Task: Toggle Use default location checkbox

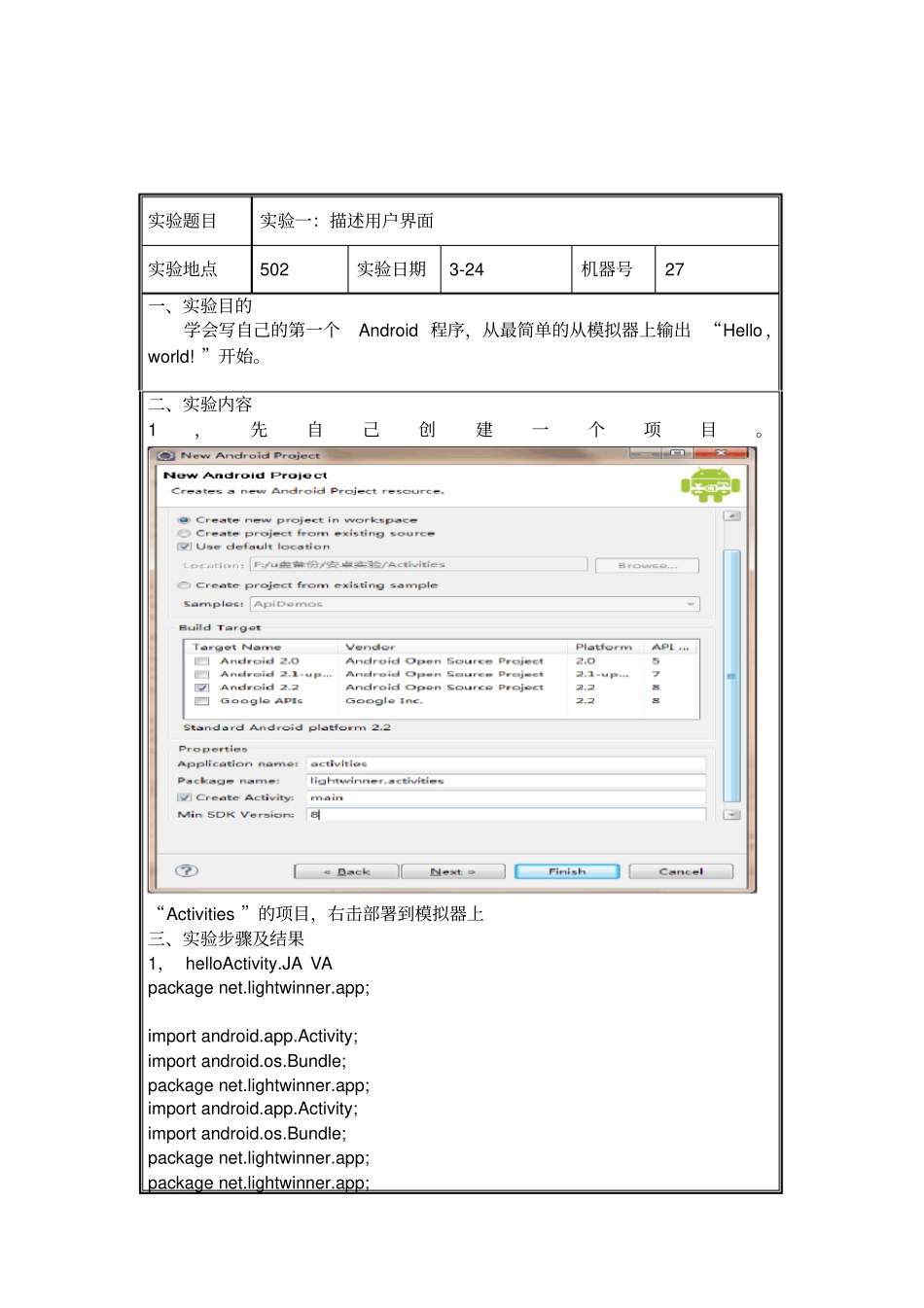Action: pyautogui.click(x=184, y=547)
